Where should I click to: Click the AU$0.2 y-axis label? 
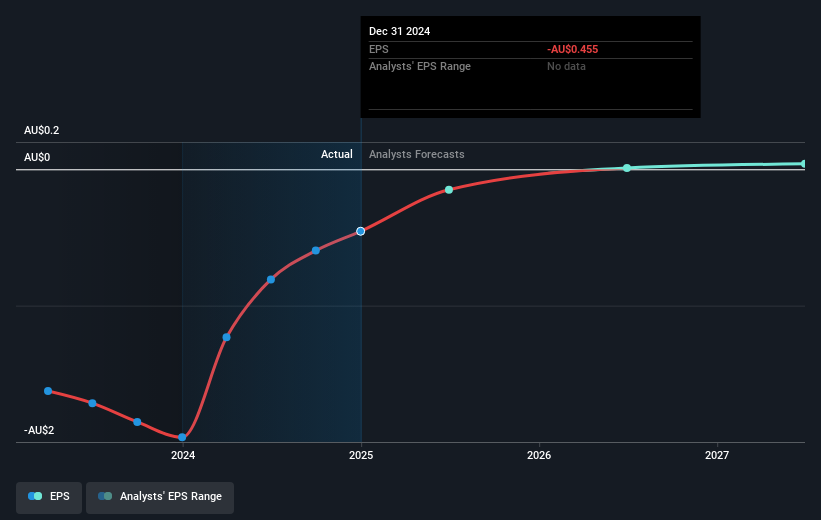(x=41, y=130)
